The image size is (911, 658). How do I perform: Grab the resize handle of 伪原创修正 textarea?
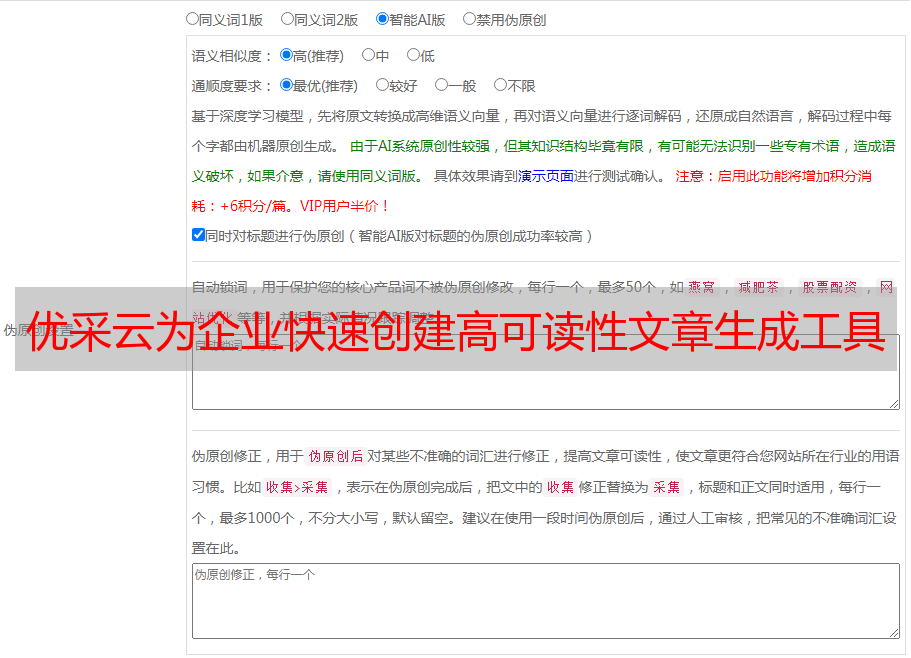click(x=894, y=633)
